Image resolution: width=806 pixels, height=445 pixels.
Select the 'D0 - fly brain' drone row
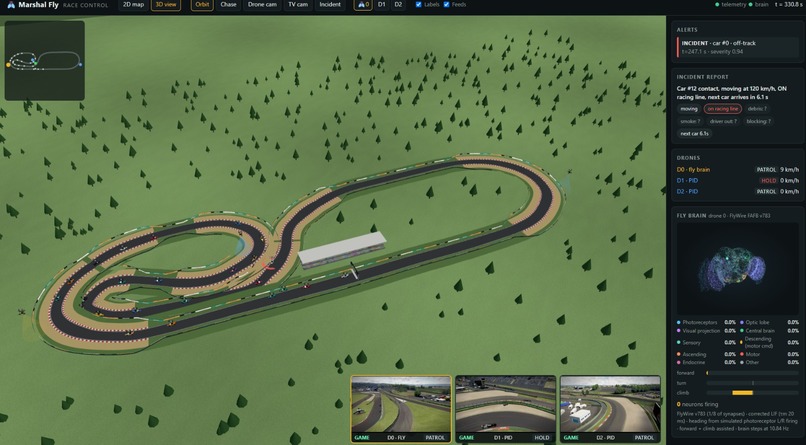tap(738, 170)
